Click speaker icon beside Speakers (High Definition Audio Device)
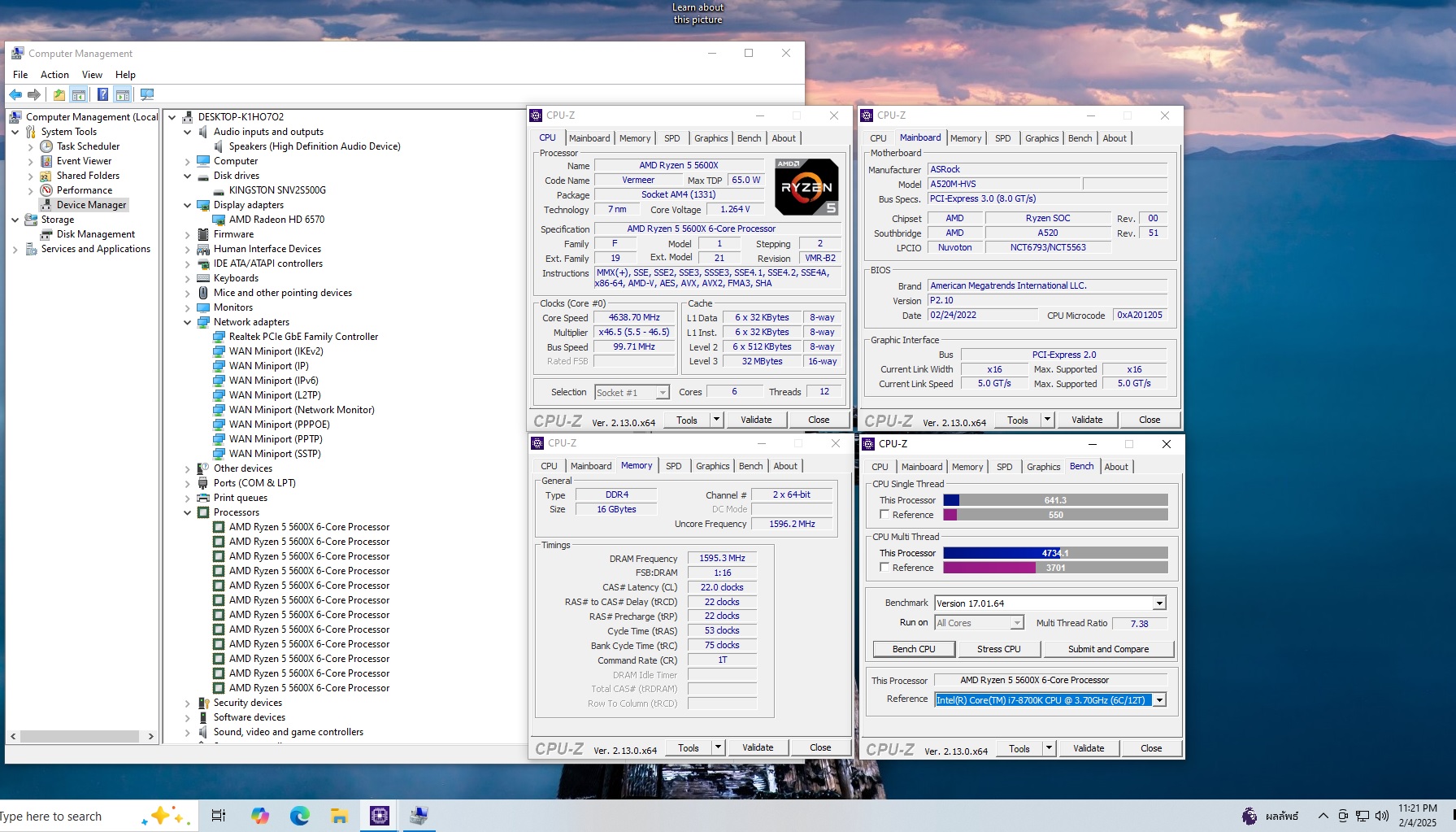This screenshot has width=1456, height=832. (x=219, y=146)
